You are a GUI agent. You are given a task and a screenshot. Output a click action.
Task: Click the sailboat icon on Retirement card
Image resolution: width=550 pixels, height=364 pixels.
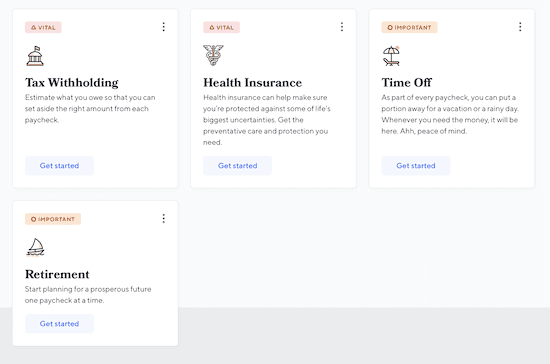point(35,247)
